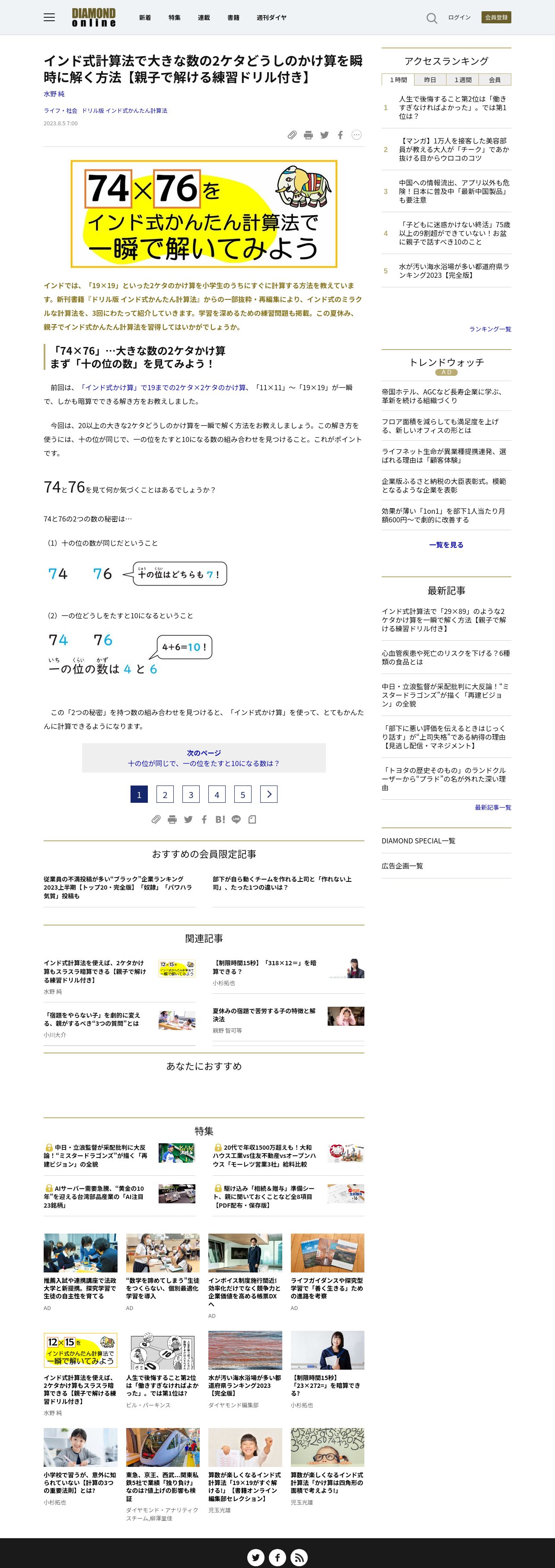555x1568 pixels.
Task: Select the 1時間 ranking tab
Action: click(399, 80)
